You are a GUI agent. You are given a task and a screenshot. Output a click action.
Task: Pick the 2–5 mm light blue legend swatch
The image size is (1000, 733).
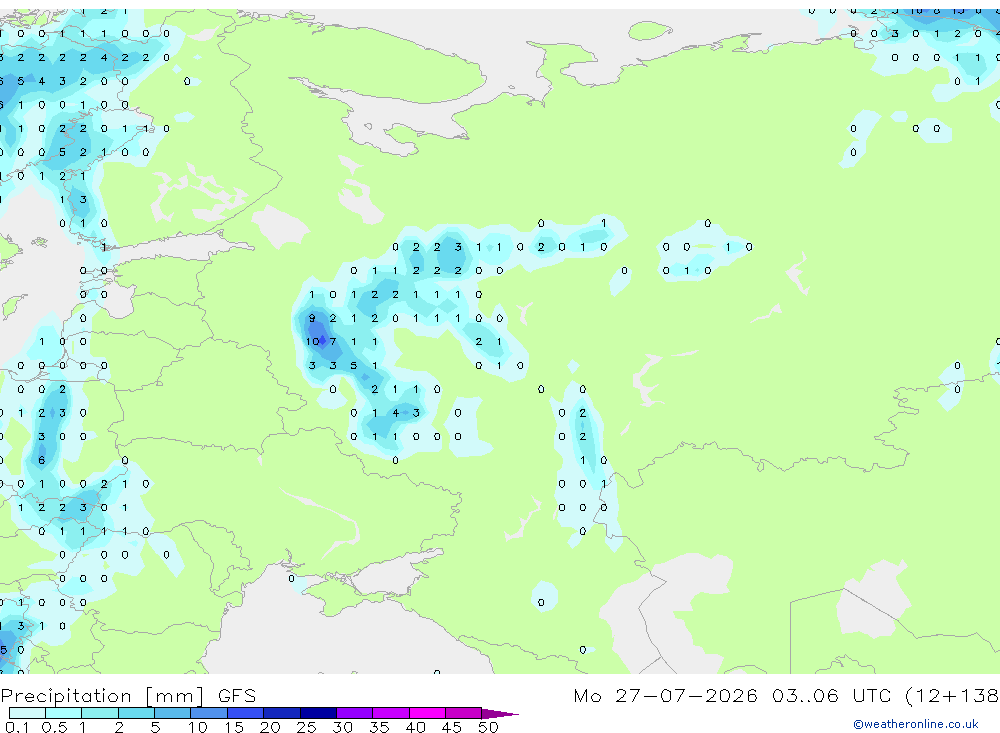point(136,713)
